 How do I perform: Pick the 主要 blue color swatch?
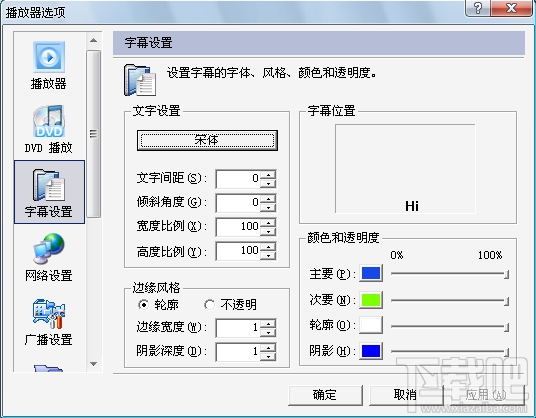coord(371,273)
